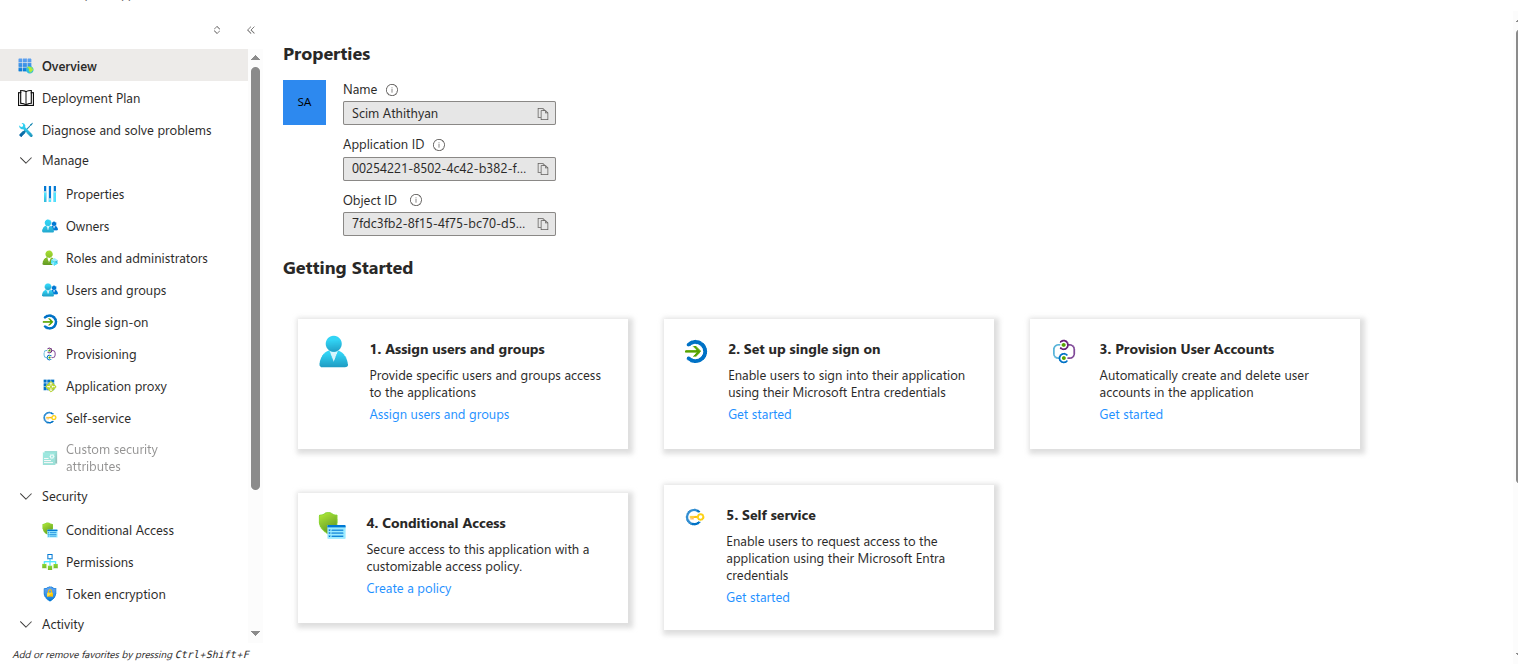Viewport: 1518px width, 664px height.
Task: Click the Provision User Accounts card icon
Action: 1064,351
